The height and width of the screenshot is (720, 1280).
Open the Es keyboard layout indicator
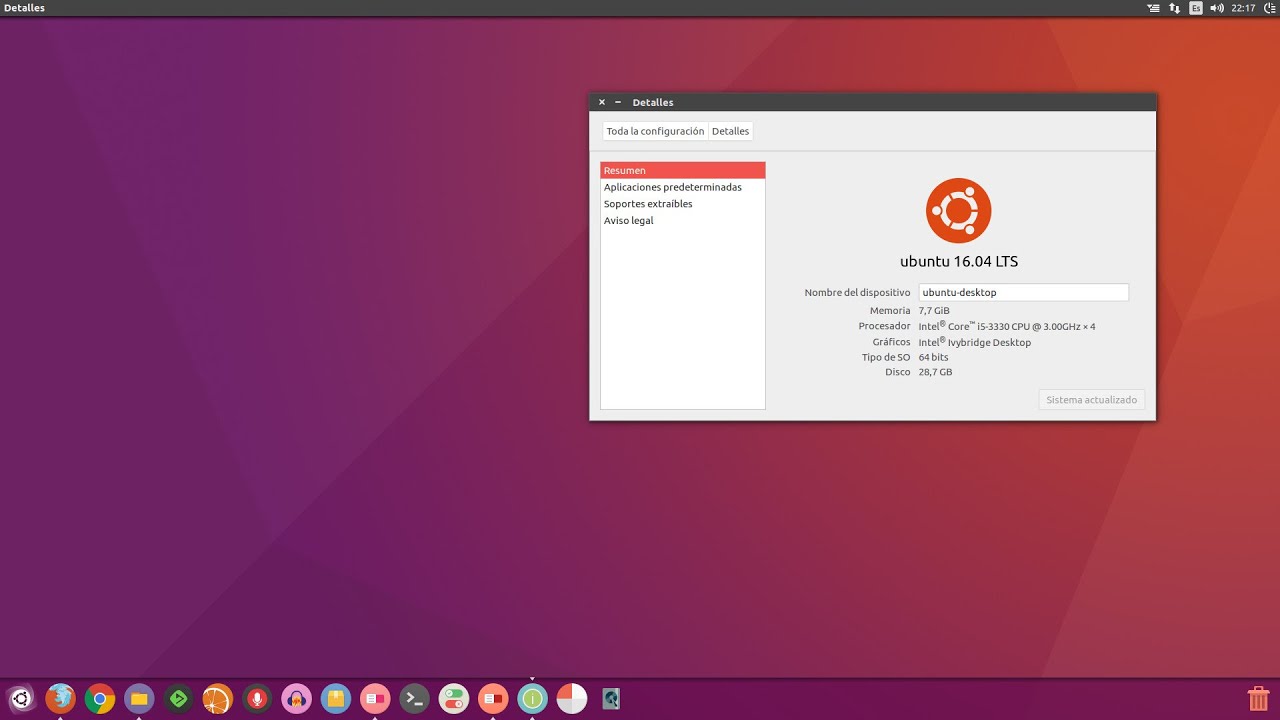point(1196,8)
